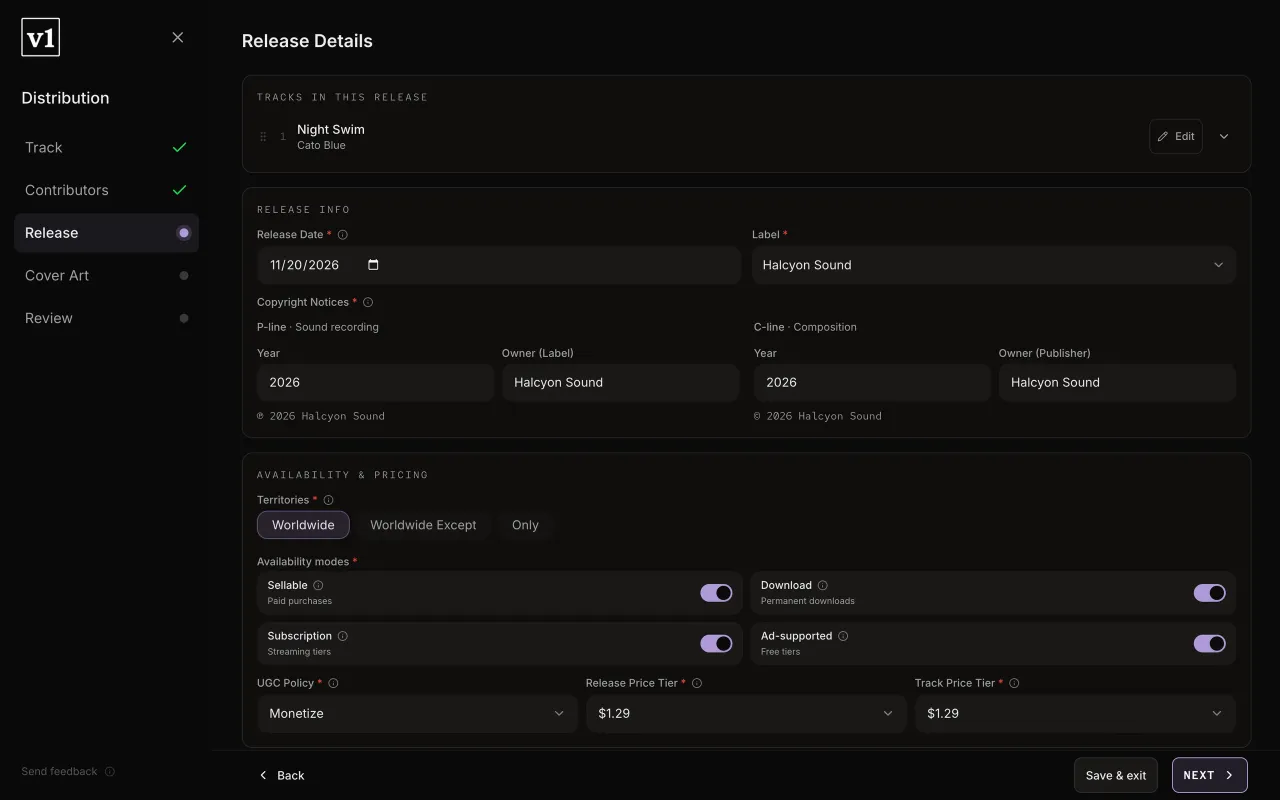Show info tooltip for Release Date
Screen dimensions: 1280x800
(x=343, y=235)
